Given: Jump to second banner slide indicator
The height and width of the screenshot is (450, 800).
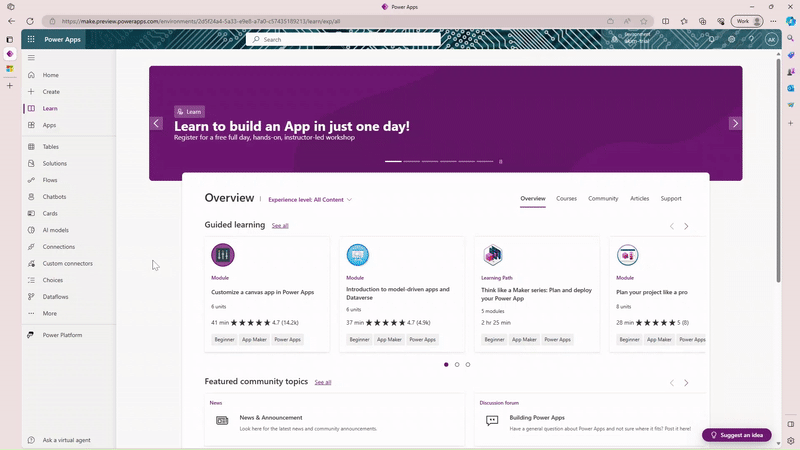Looking at the screenshot, I should (x=412, y=161).
